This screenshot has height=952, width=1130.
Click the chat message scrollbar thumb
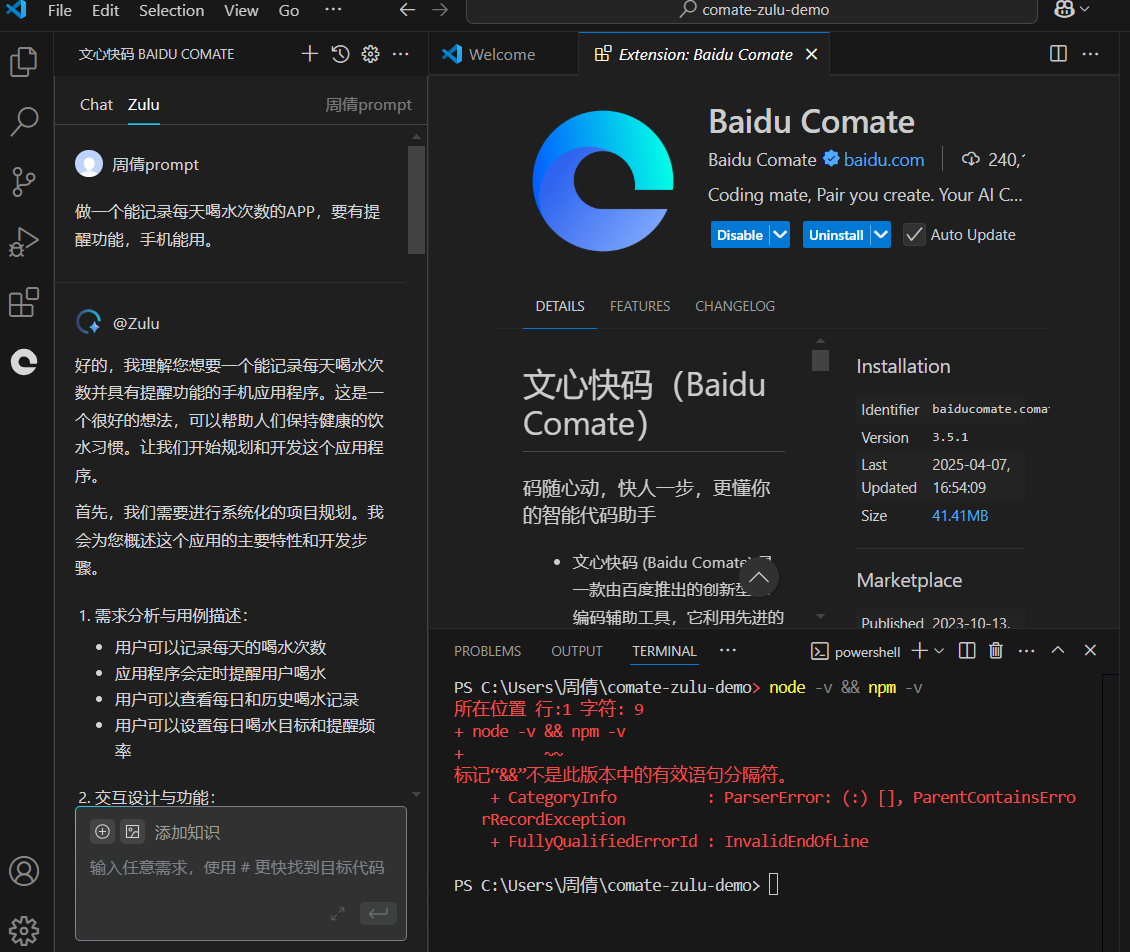416,200
